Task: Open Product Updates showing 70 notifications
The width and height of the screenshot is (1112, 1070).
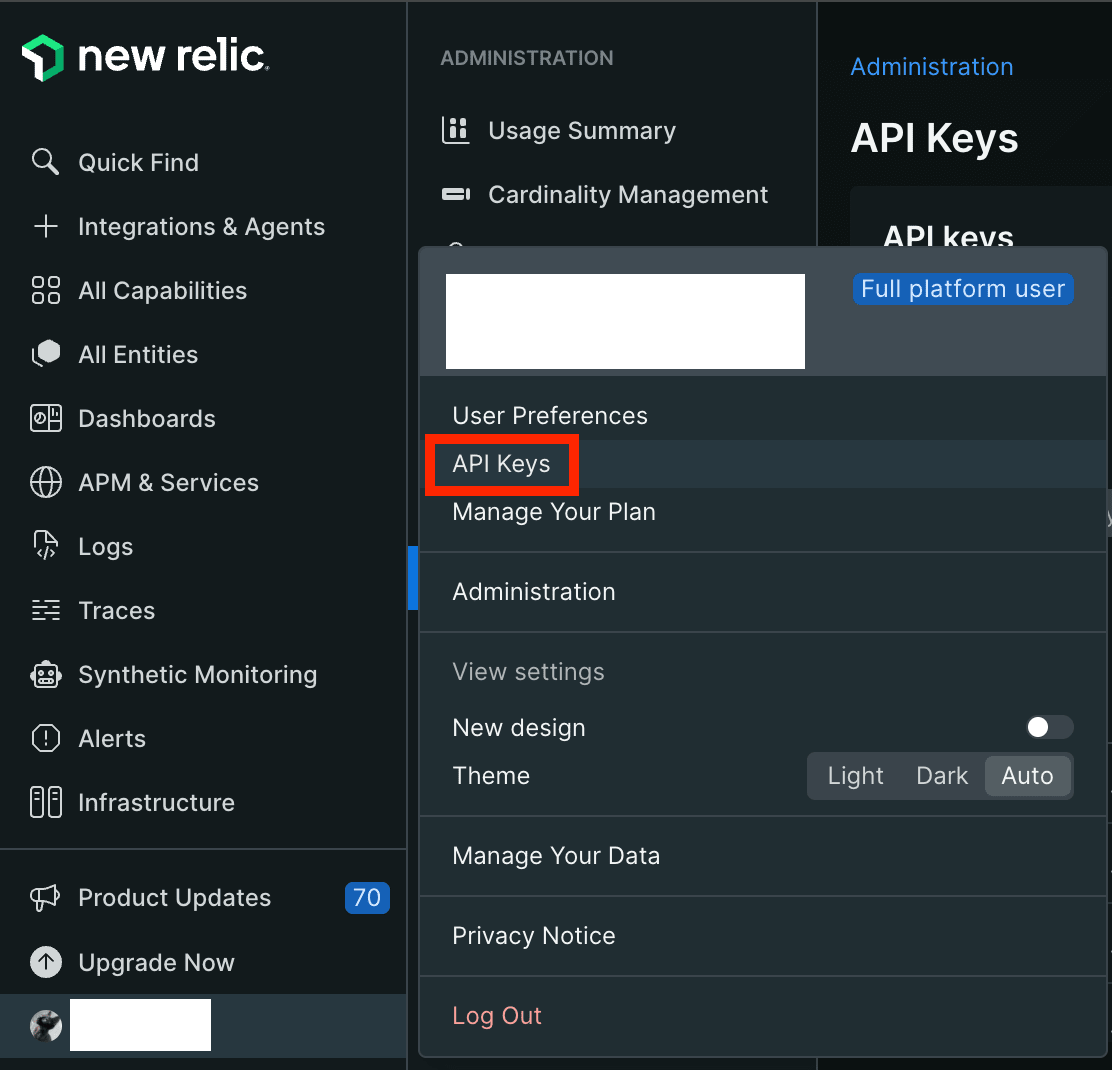Action: [x=174, y=898]
